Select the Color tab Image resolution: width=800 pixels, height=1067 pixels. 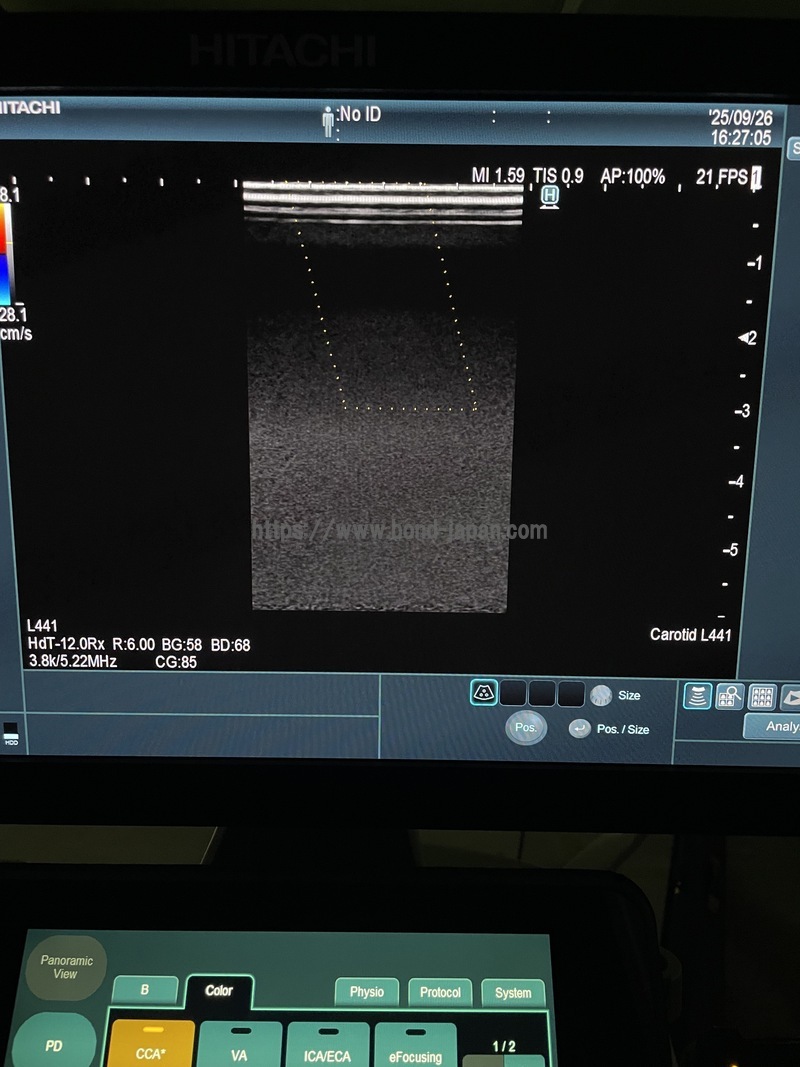pos(219,991)
